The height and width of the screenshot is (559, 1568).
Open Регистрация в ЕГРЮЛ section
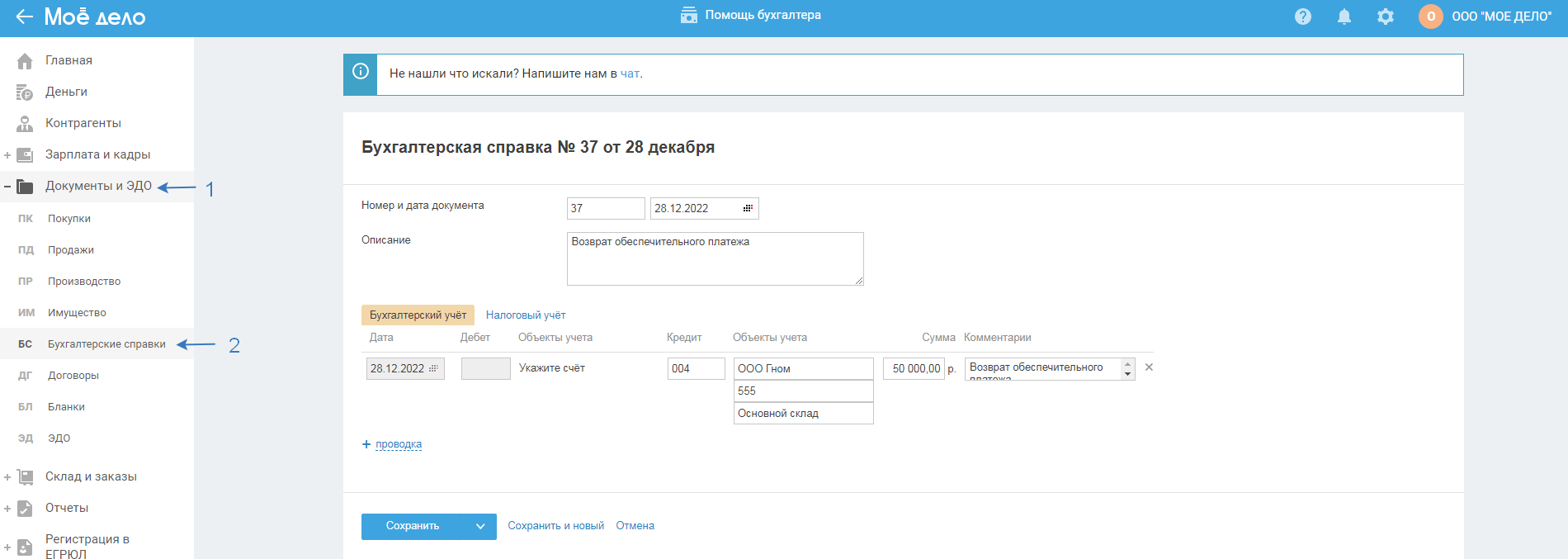(x=87, y=547)
